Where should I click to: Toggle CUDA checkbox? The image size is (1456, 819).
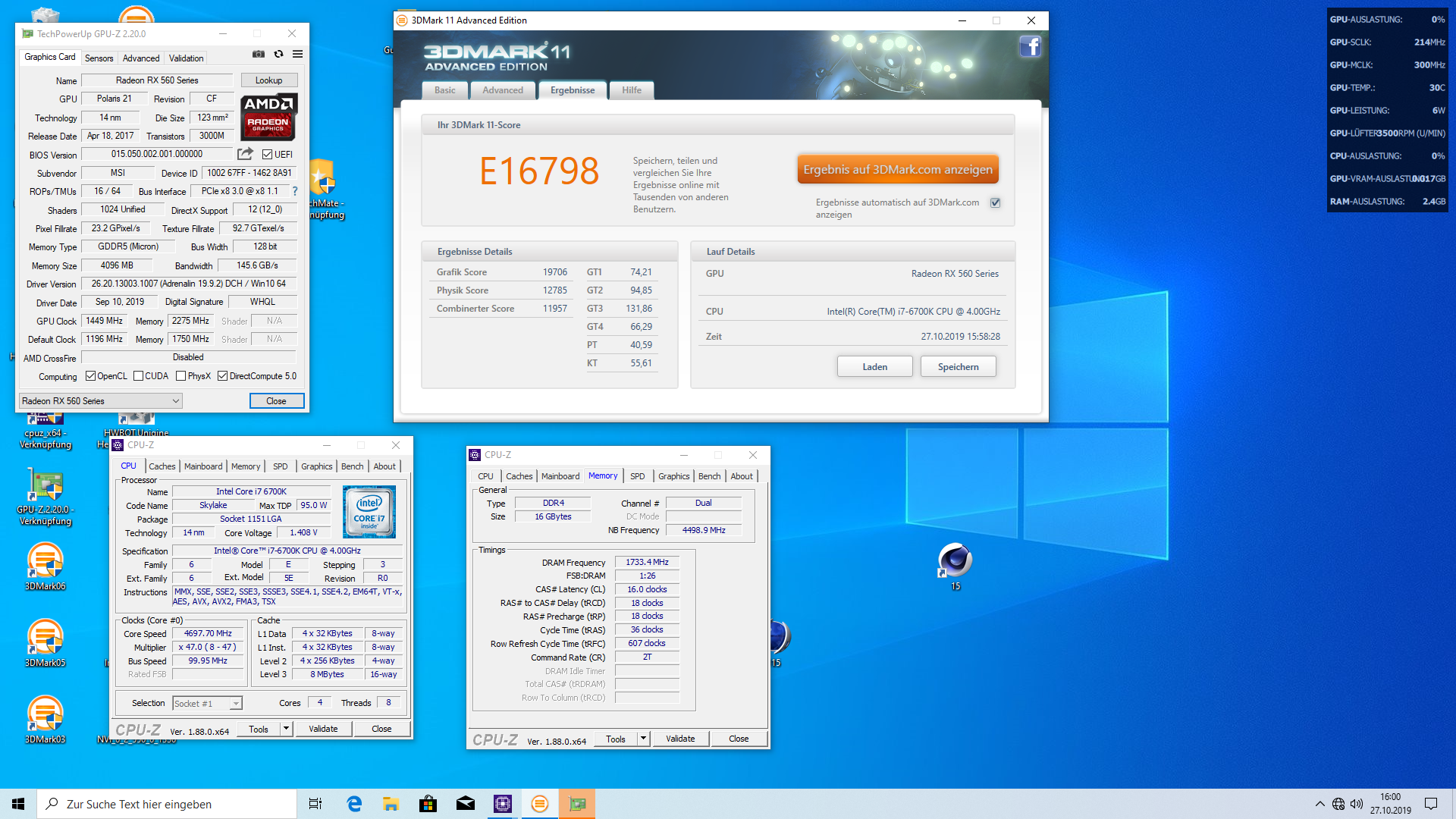click(138, 376)
